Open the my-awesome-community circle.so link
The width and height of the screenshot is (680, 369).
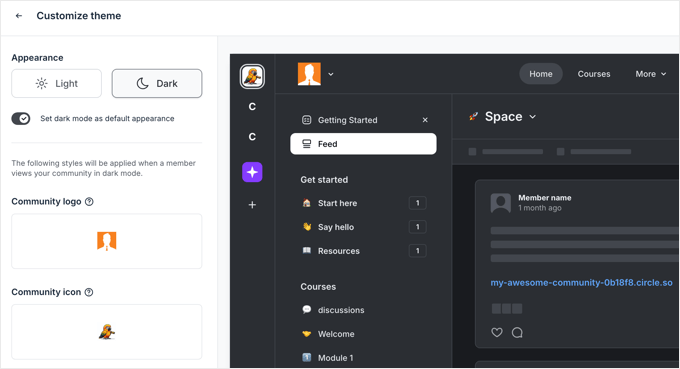[x=581, y=283]
